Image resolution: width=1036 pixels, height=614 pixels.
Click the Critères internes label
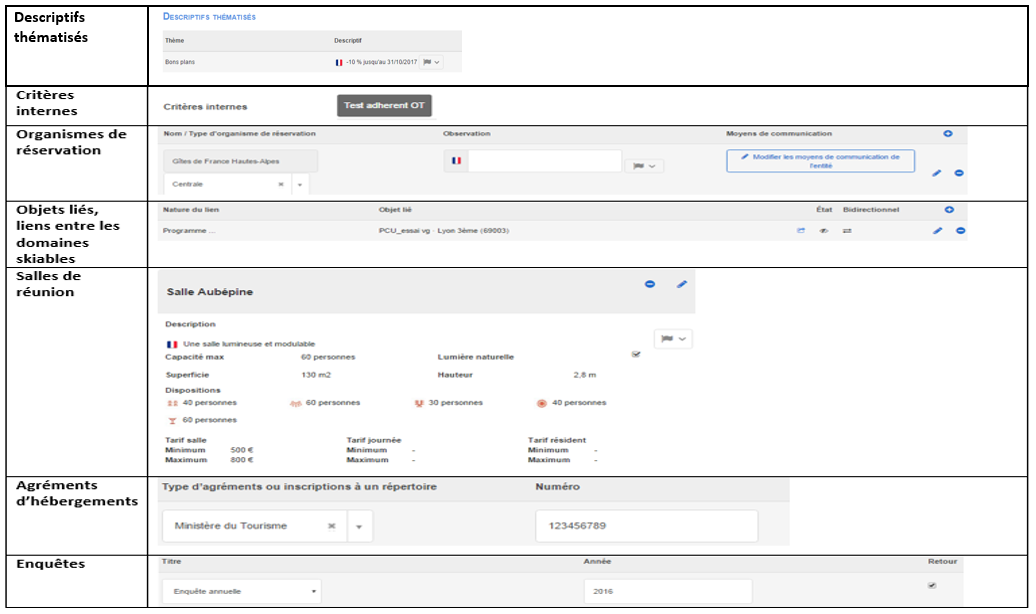coord(205,106)
